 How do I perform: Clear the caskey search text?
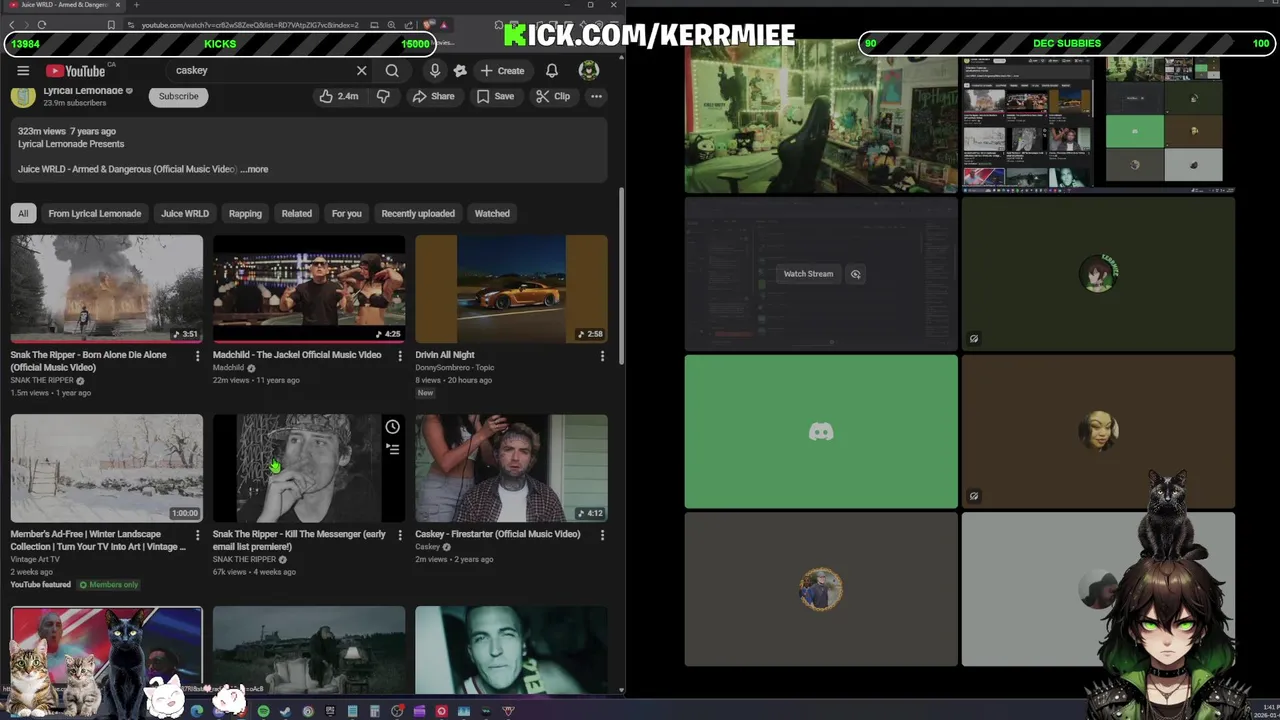tap(361, 70)
